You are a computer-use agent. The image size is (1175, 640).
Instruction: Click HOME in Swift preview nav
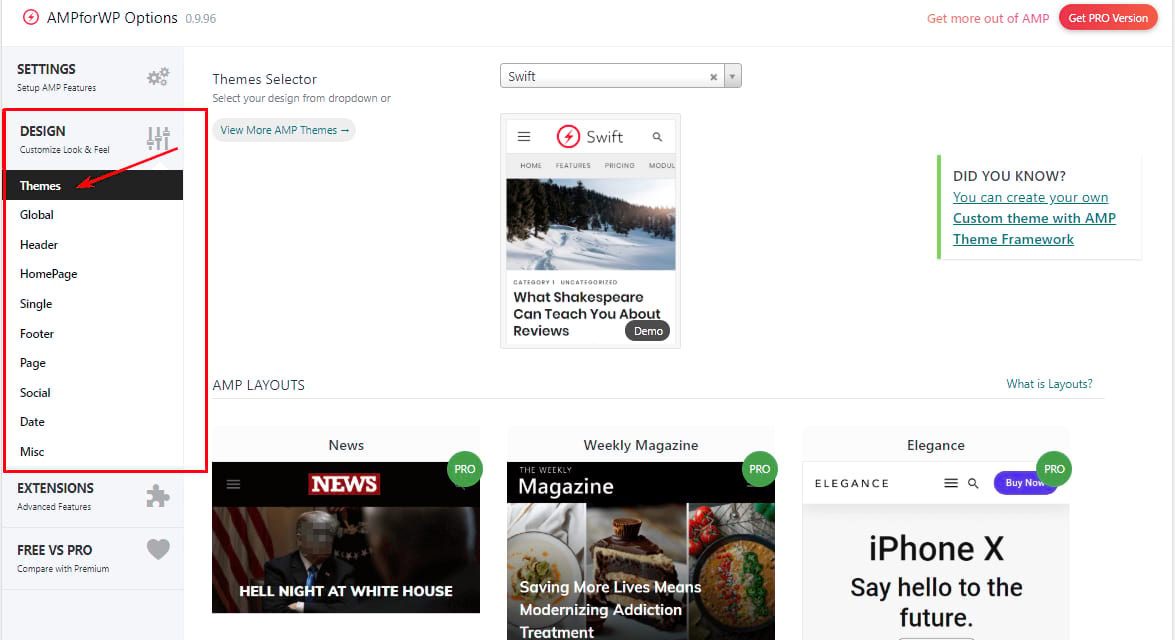point(531,166)
